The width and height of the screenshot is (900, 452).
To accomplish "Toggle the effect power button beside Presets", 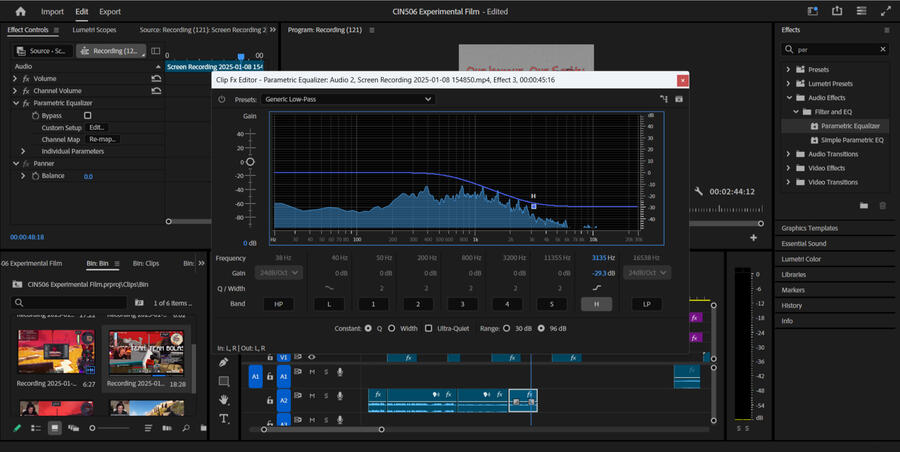I will point(222,99).
